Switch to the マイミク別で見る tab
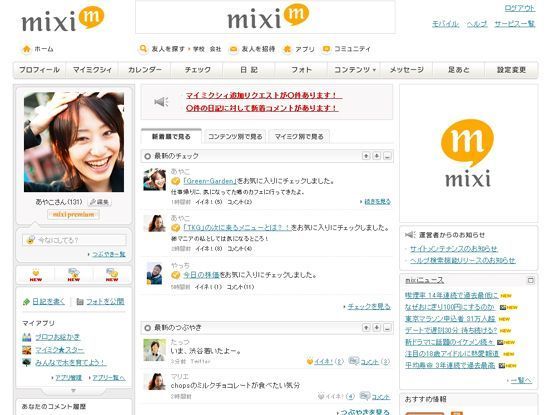Screen dimensions: 550x415 click(299, 136)
